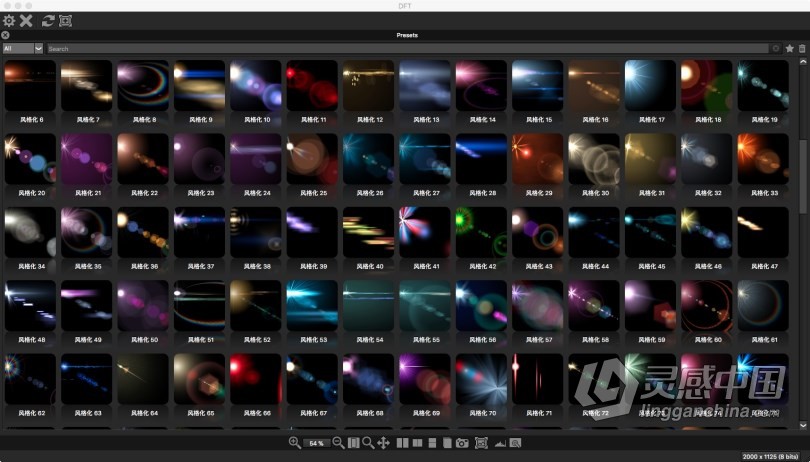Click the large X cancel icon in toolbar
Viewport: 810px width, 462px height.
click(x=26, y=21)
